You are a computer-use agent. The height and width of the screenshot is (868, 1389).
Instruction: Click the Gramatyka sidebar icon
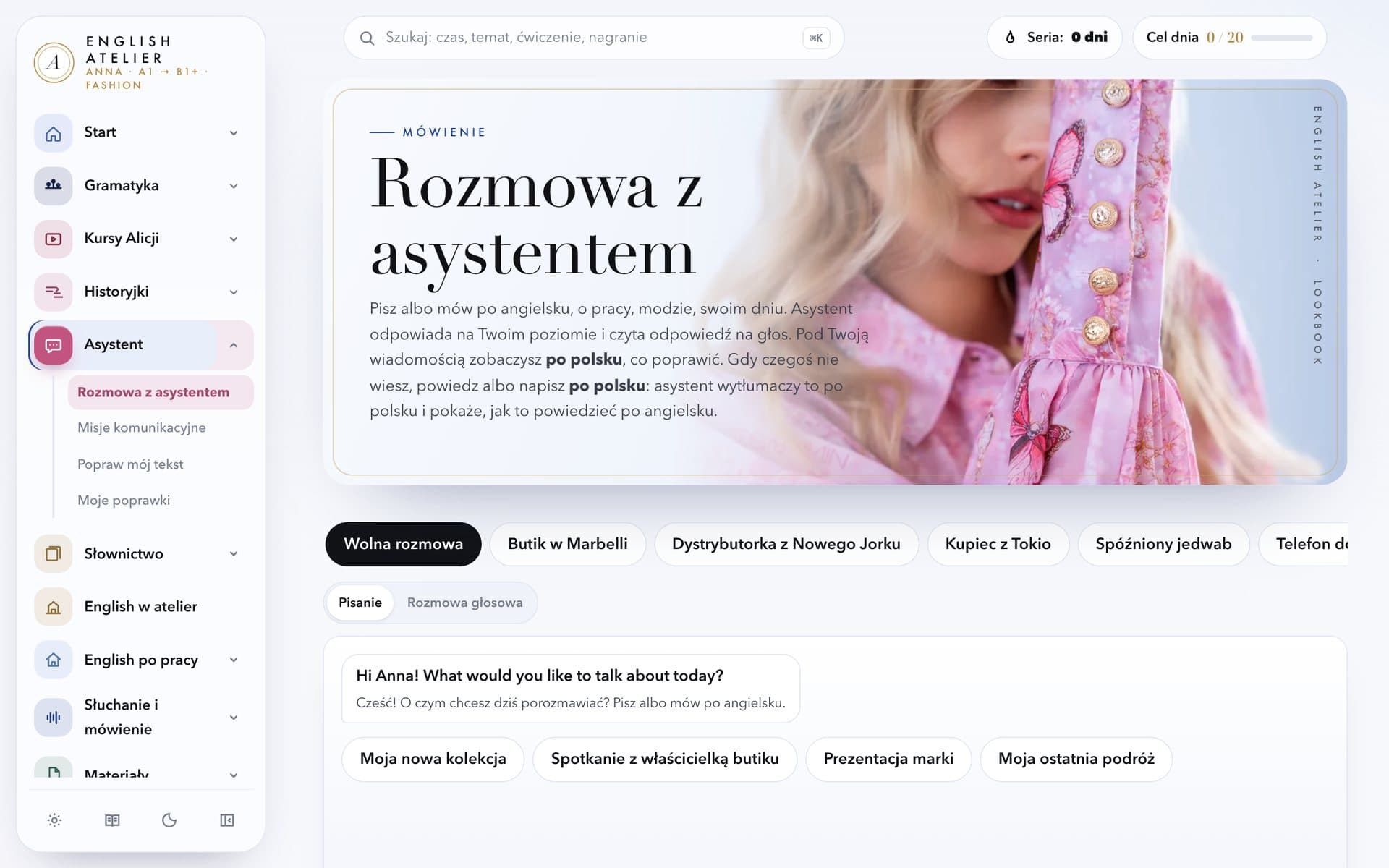[x=54, y=186]
